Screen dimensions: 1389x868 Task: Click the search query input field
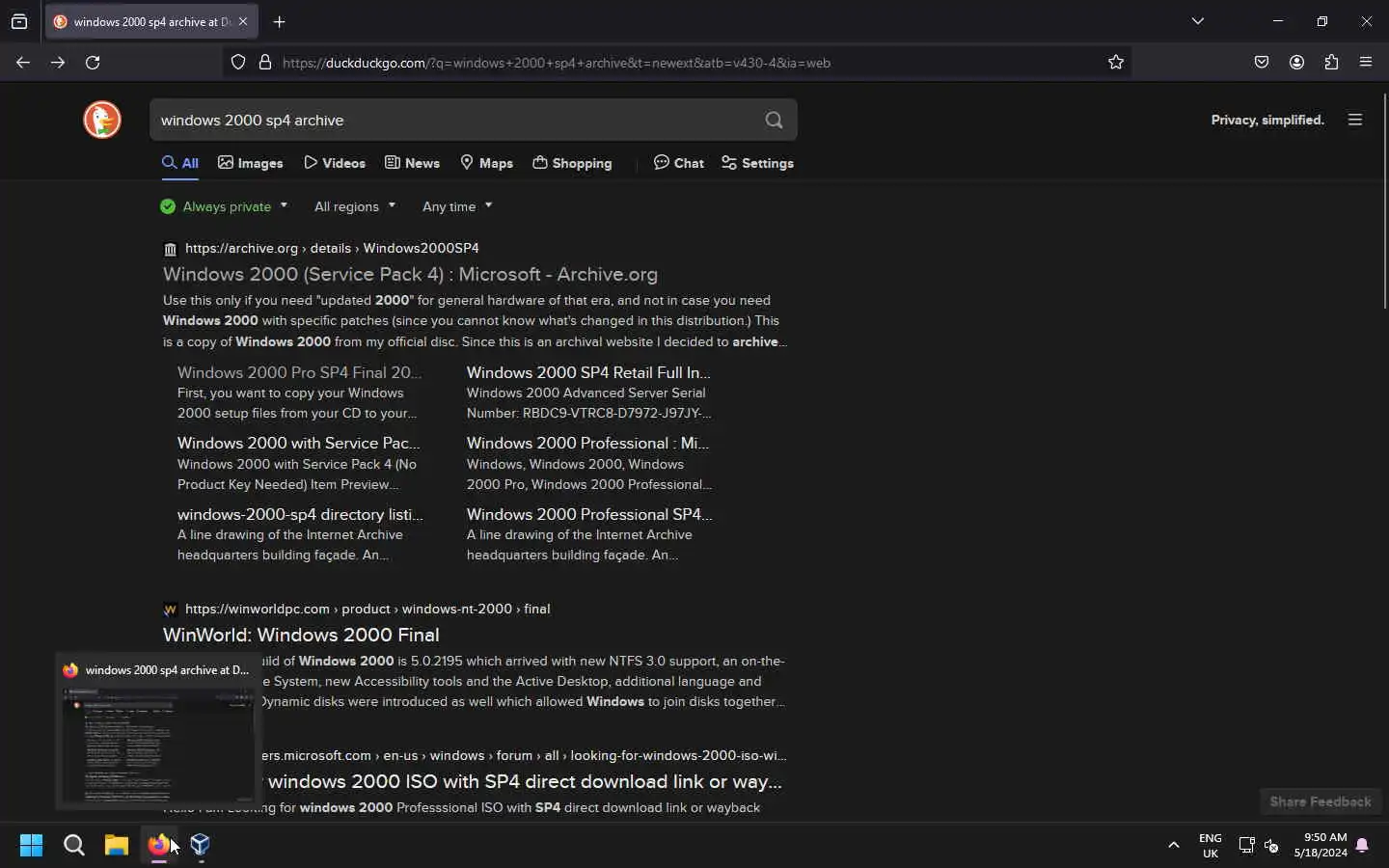coord(453,121)
